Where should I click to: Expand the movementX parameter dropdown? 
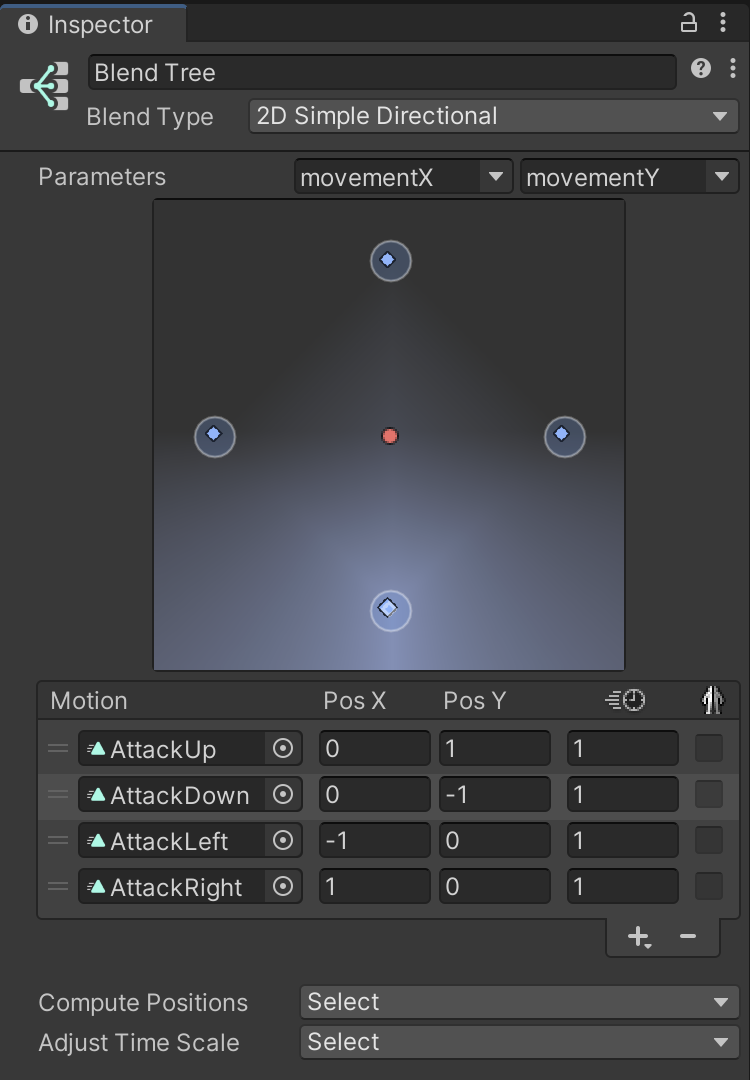pos(403,178)
